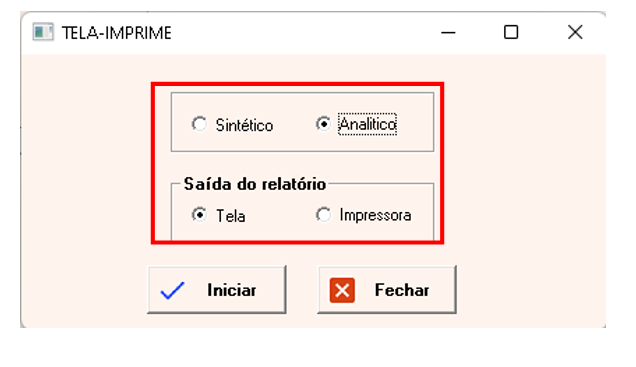636x367 pixels.
Task: Select the Analítico radio button
Action: [x=323, y=124]
